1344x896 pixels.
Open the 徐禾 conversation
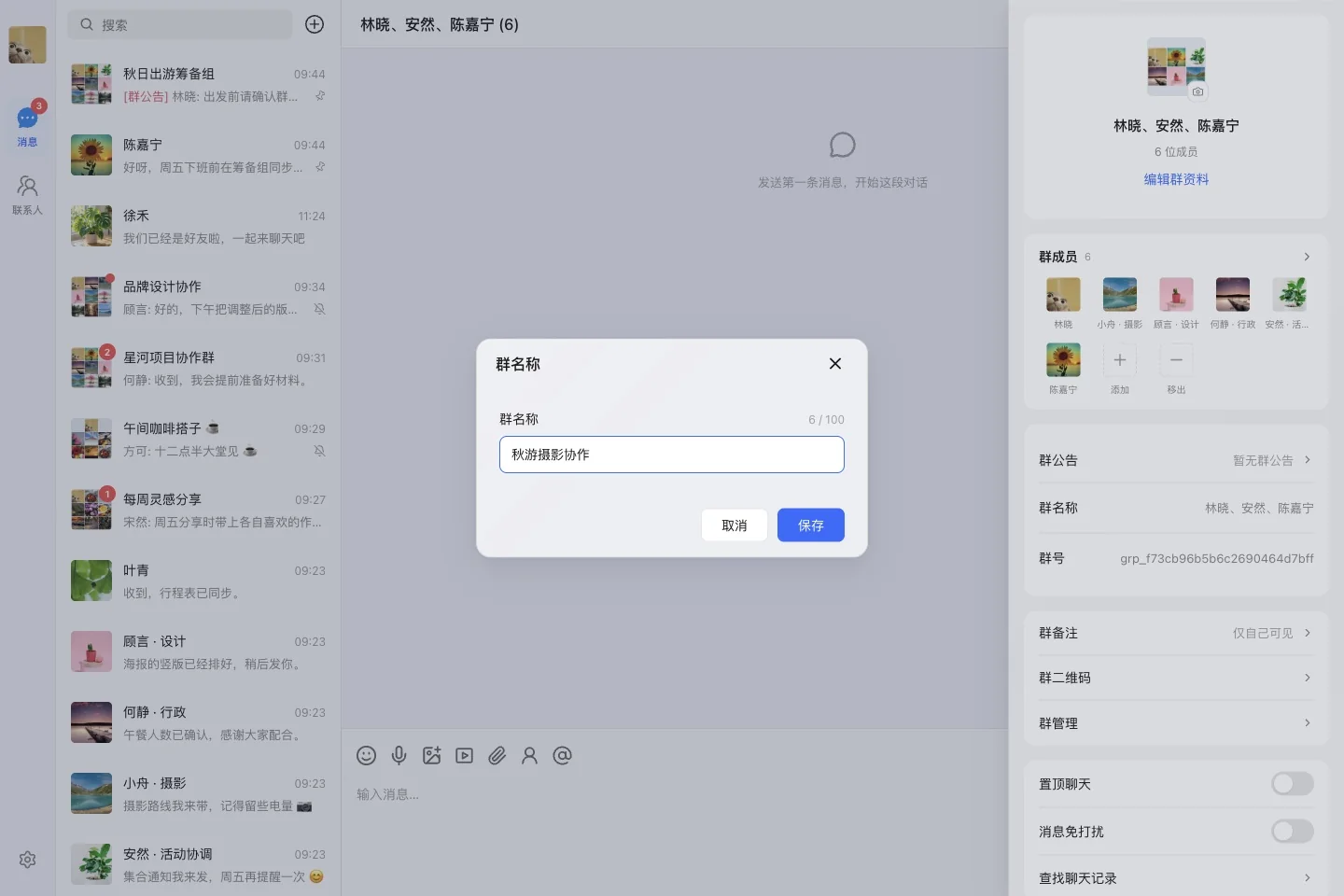pos(198,226)
